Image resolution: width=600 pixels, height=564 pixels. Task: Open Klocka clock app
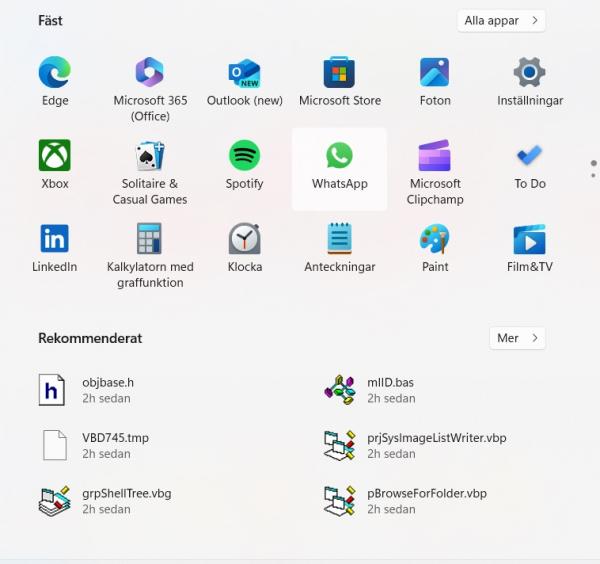pyautogui.click(x=245, y=239)
